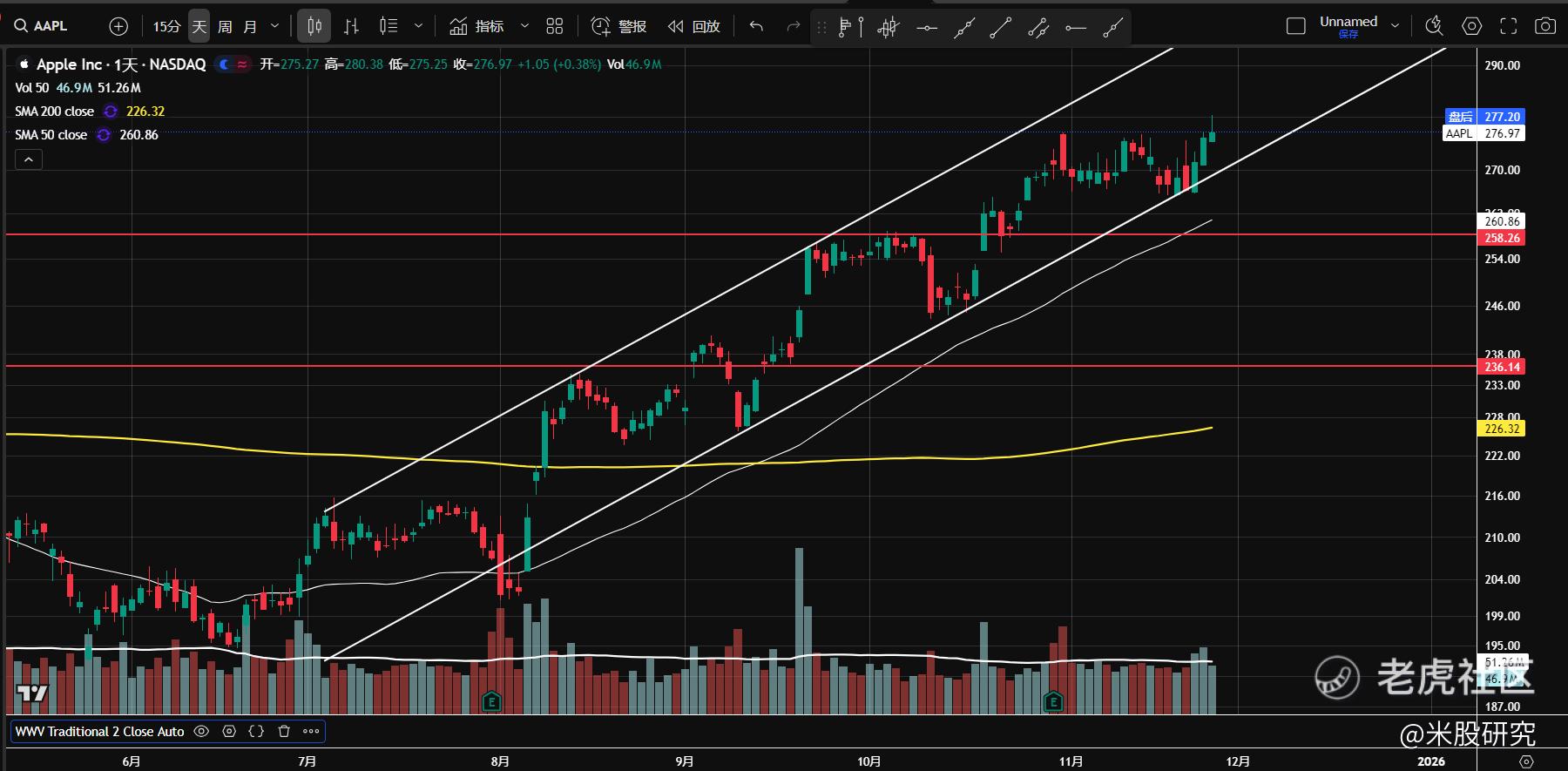The width and height of the screenshot is (1568, 771).
Task: Open chart settings hexagon icon
Action: 1471,26
